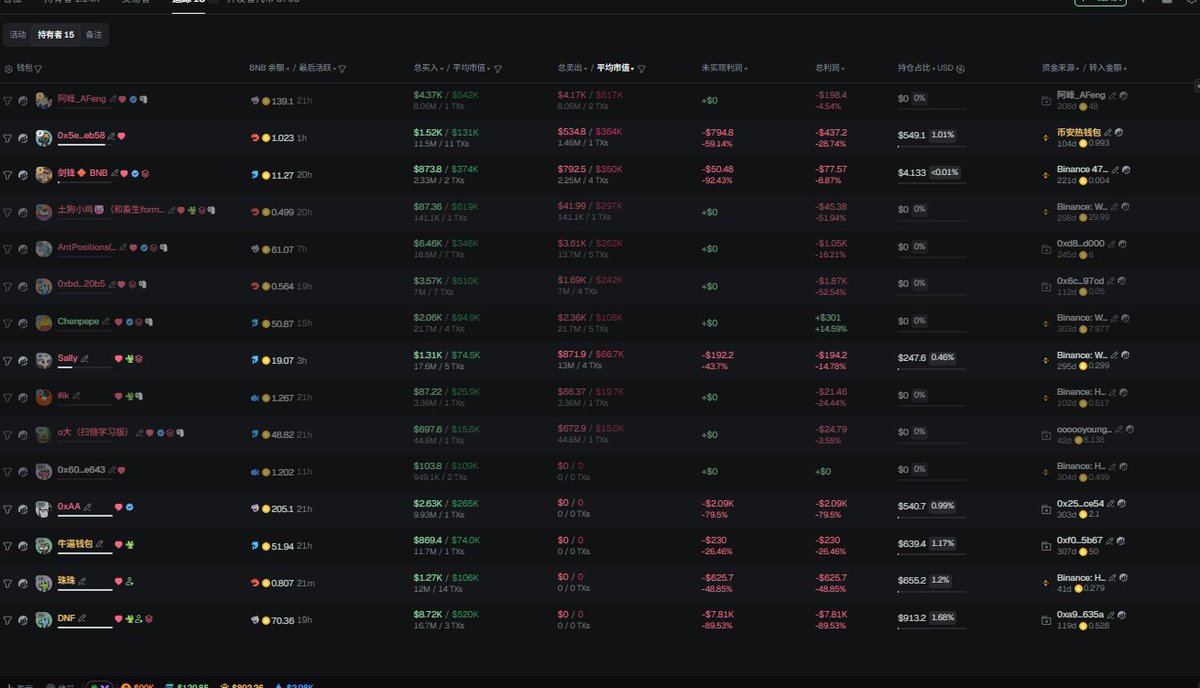This screenshot has width=1200, height=688.
Task: Open filter funnel next to 总卖出 平均市值 header
Action: coord(642,69)
